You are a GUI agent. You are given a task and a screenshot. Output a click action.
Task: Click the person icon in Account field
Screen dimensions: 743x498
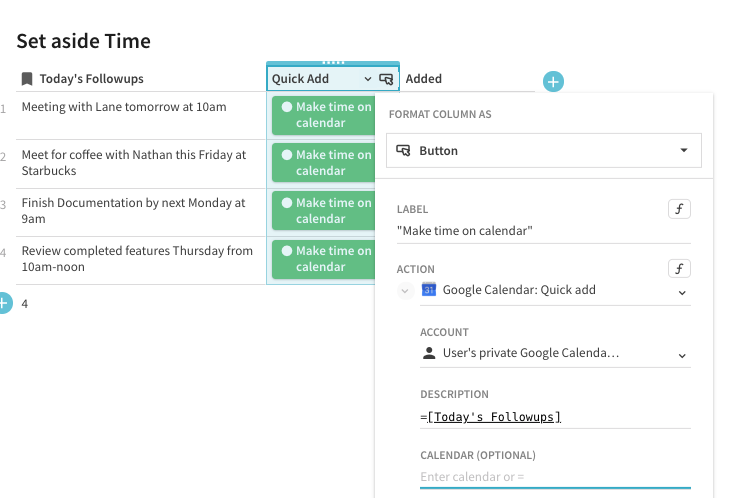[x=429, y=353]
